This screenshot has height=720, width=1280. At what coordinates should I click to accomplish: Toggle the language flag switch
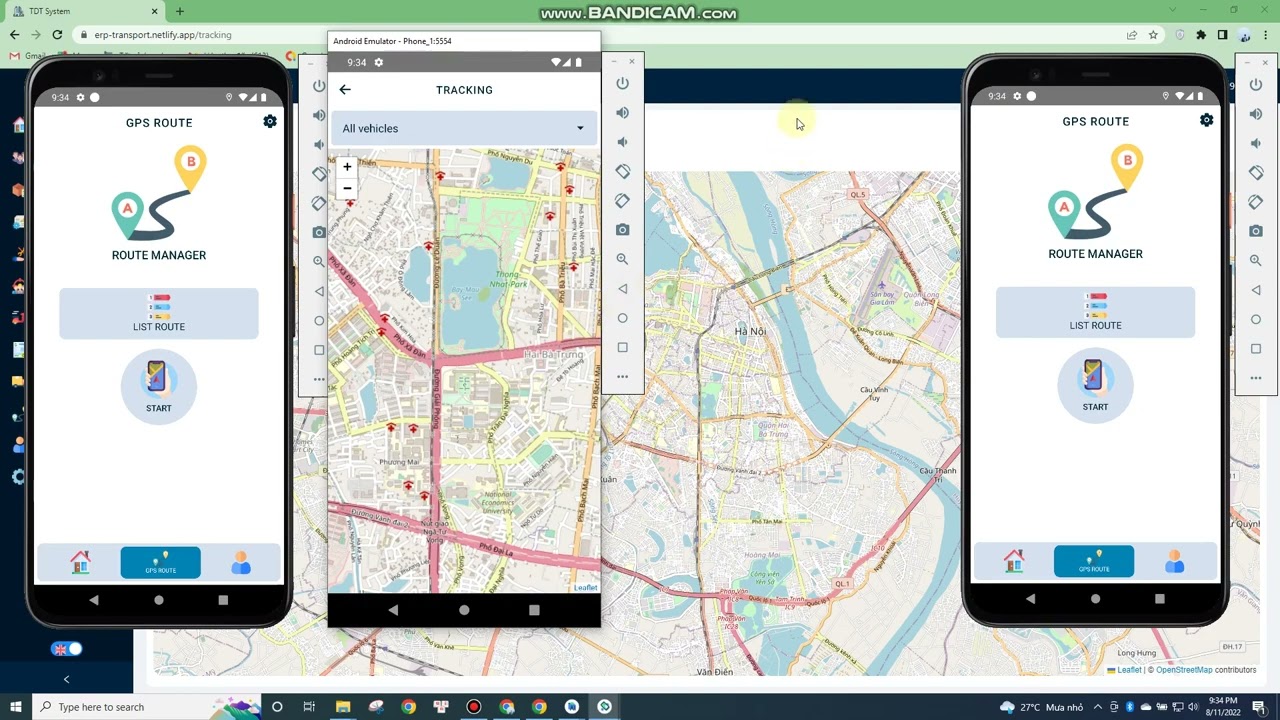[x=67, y=649]
